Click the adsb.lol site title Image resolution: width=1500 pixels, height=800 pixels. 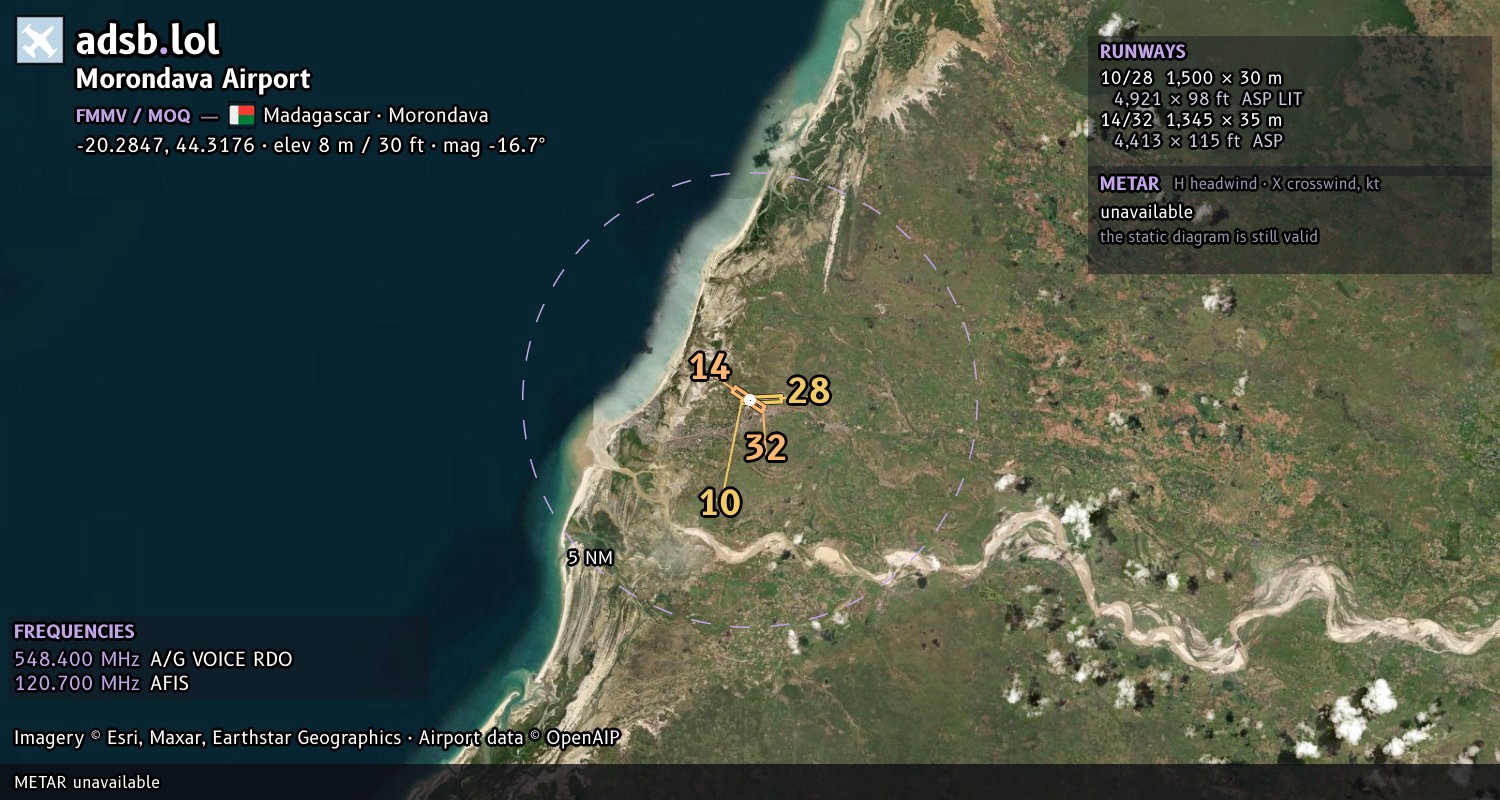[x=148, y=40]
